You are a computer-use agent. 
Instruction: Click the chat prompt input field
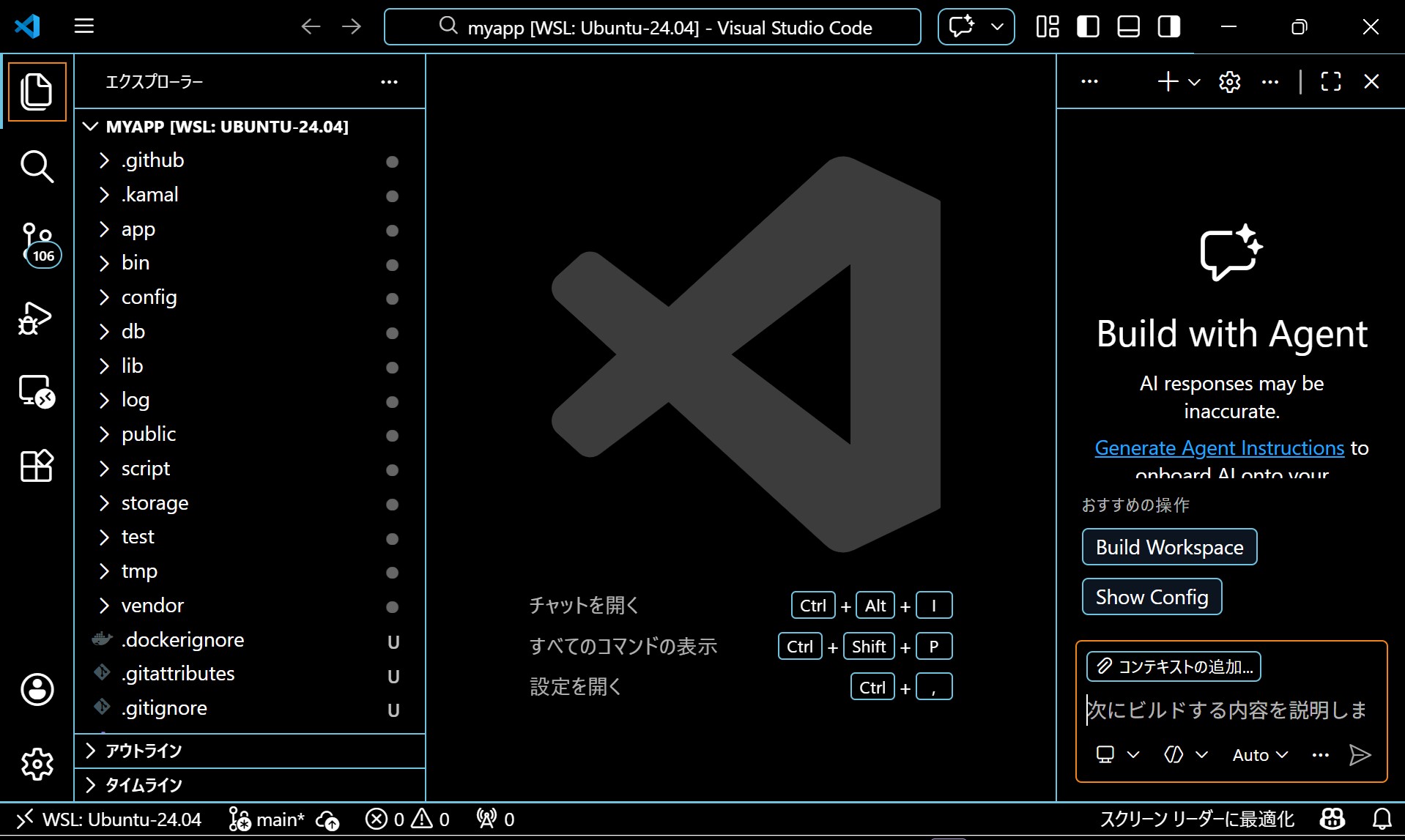pyautogui.click(x=1227, y=710)
